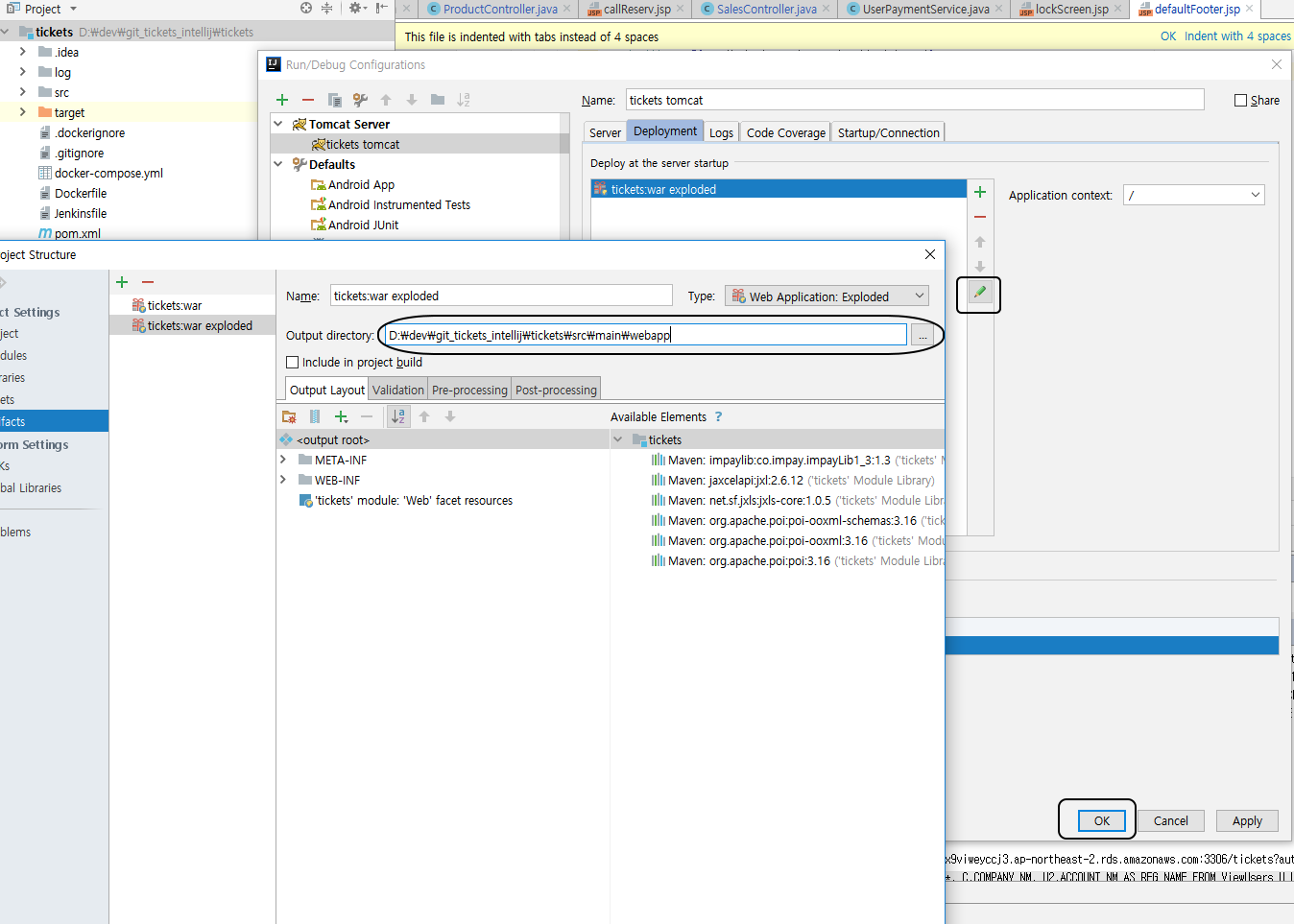Open the Post-processing tab
1294x924 pixels.
point(556,390)
